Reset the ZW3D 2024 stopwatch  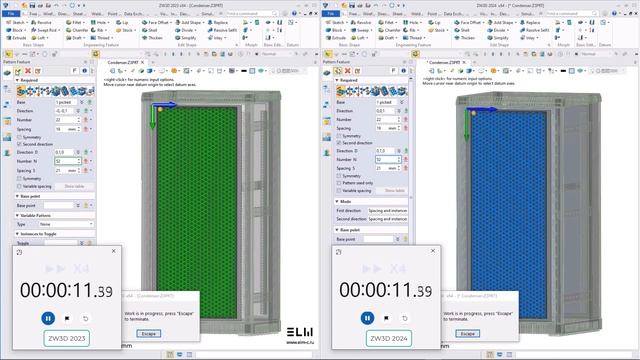coord(405,318)
